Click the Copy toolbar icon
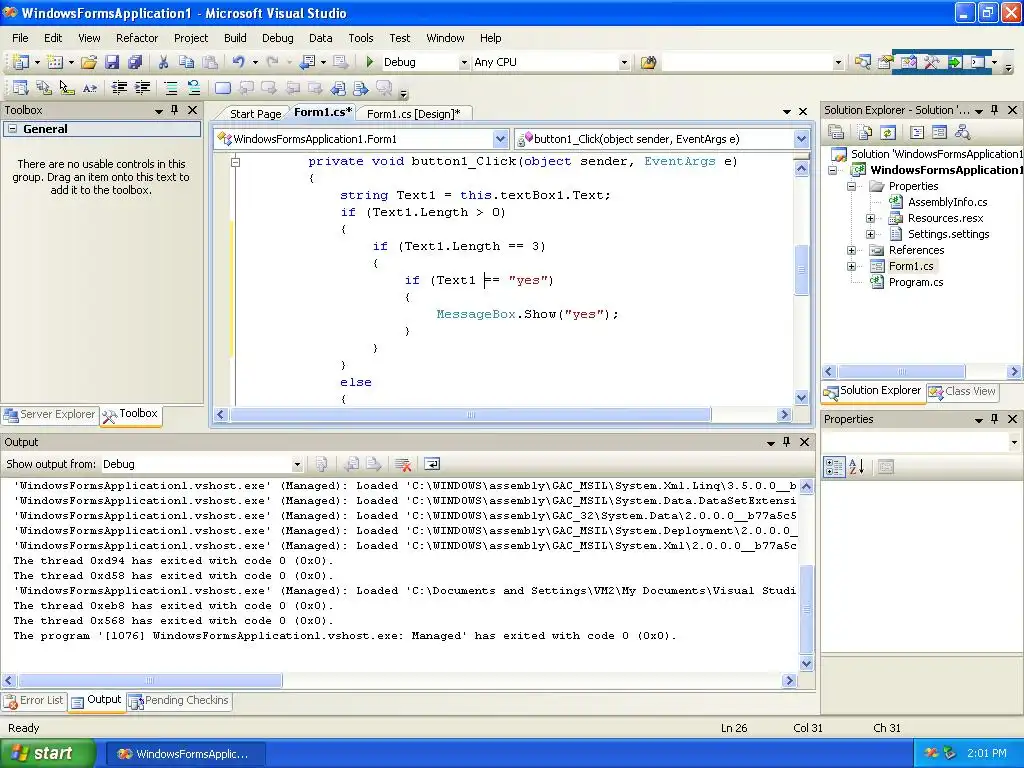Viewport: 1024px width, 768px height. click(x=187, y=62)
